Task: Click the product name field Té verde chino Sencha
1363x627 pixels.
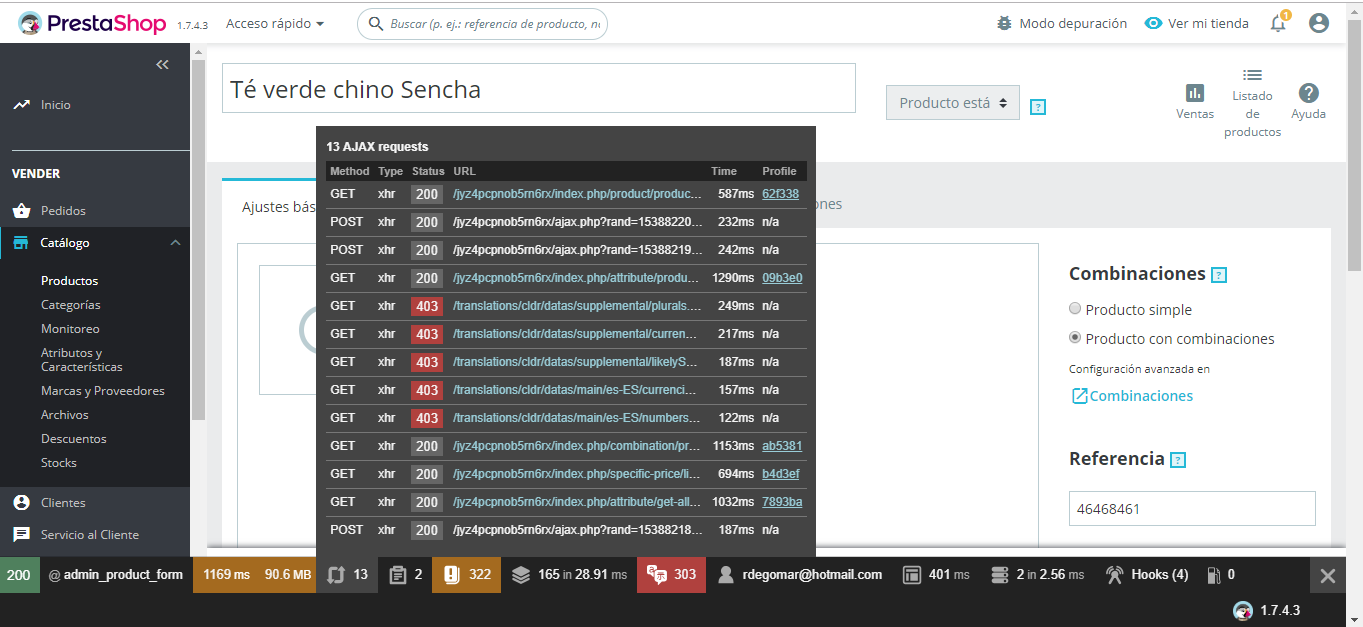Action: [539, 89]
